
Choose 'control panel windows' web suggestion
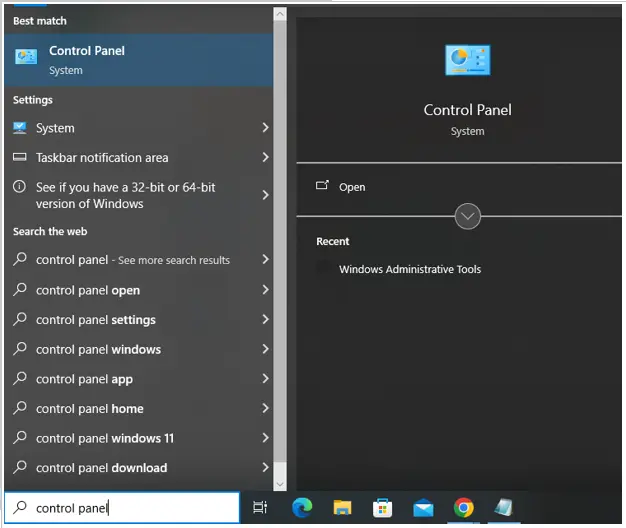(x=139, y=349)
